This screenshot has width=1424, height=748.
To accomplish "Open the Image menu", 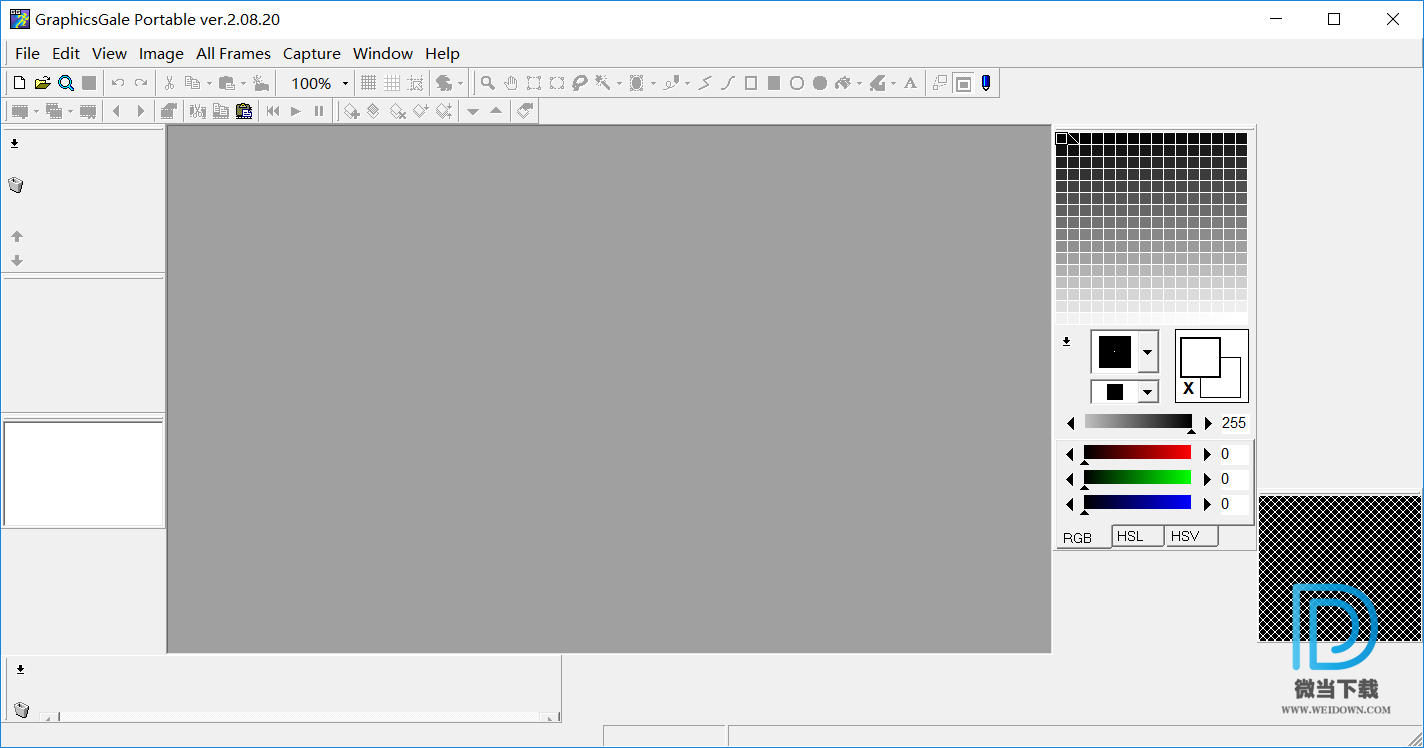I will (161, 54).
